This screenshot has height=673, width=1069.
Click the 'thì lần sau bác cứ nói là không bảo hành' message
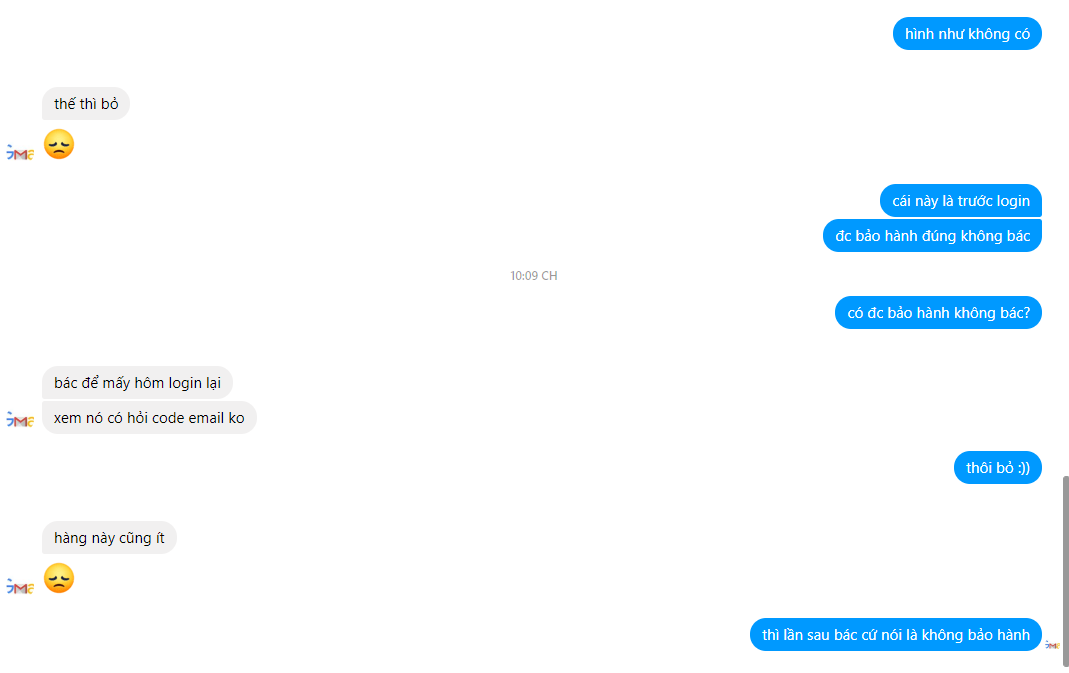tap(896, 635)
